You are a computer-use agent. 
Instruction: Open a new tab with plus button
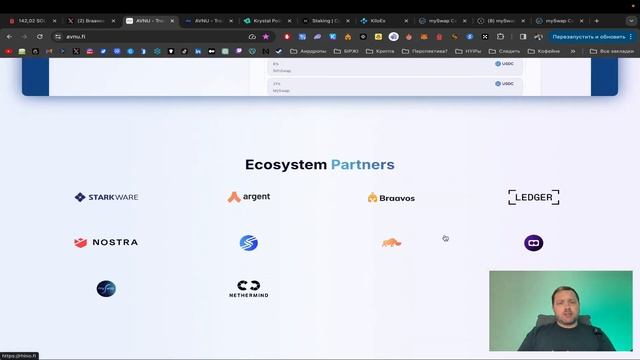coord(597,21)
